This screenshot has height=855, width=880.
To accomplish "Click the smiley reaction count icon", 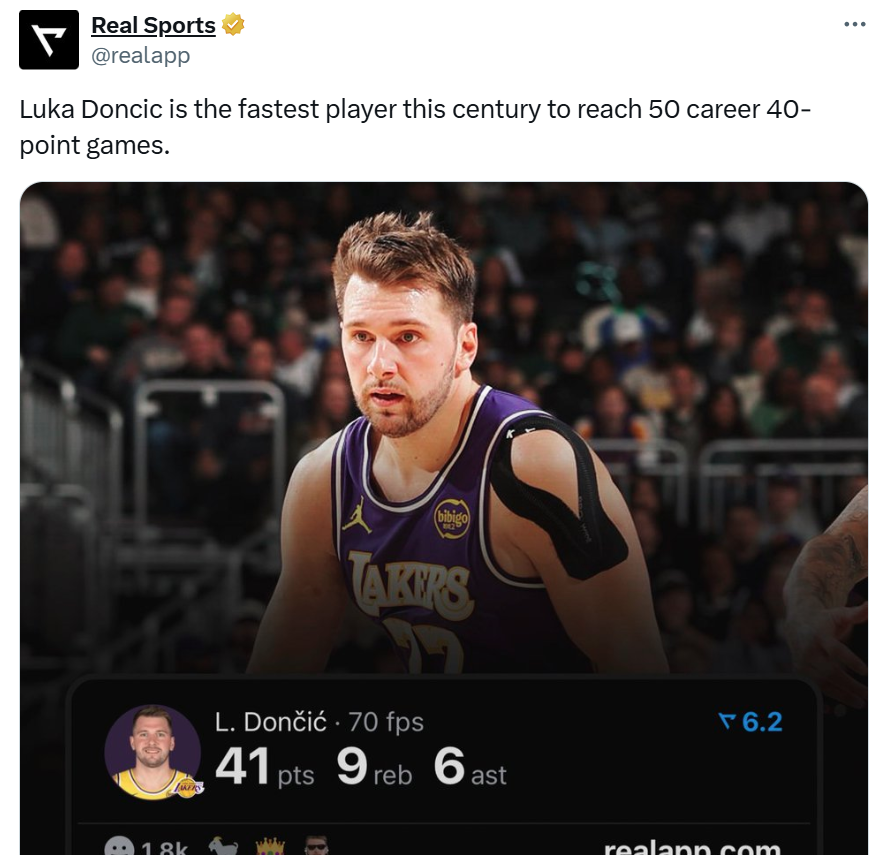I will [120, 848].
